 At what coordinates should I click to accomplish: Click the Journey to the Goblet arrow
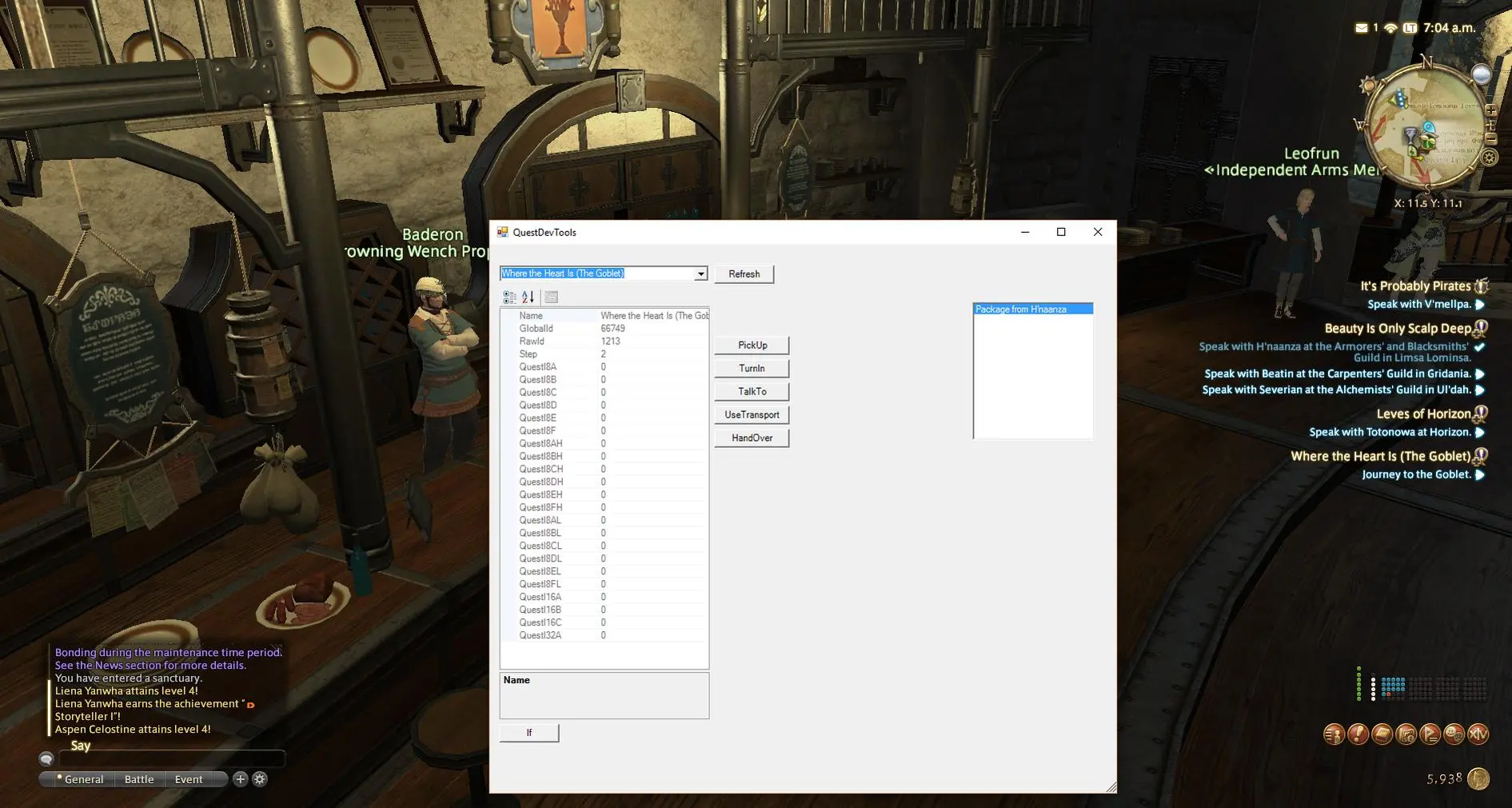(1480, 475)
